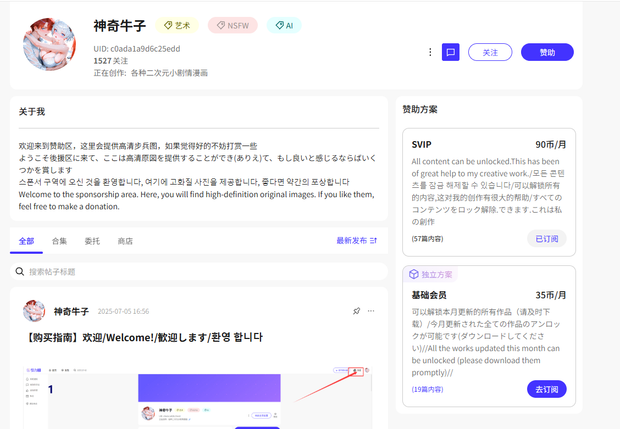Click the UID c0ada1a9d6c25edd text

point(137,49)
